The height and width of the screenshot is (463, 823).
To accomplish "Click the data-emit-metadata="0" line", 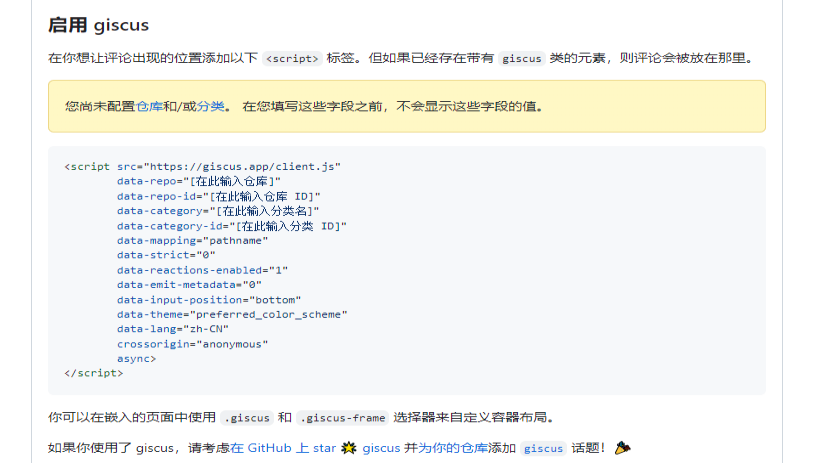I will [x=189, y=285].
